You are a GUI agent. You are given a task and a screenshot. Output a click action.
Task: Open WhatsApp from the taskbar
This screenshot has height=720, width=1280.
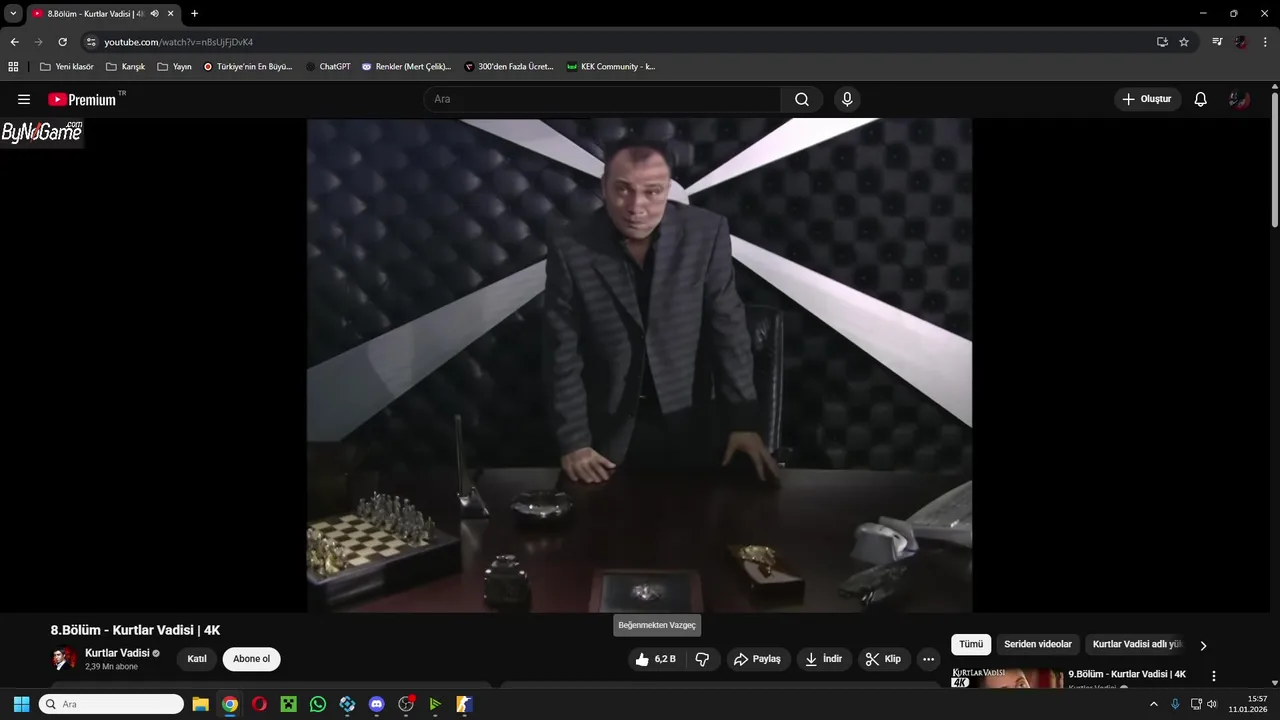tap(318, 704)
